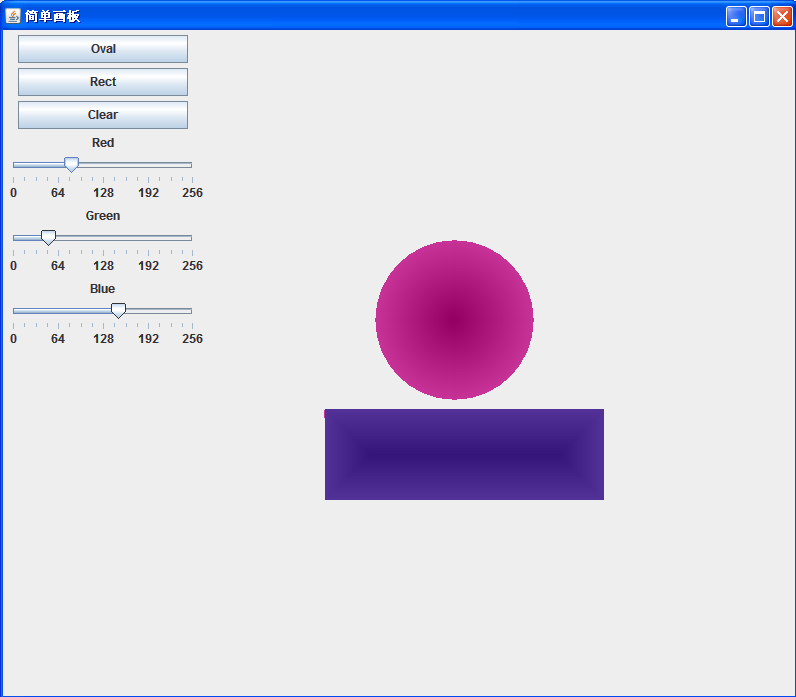The height and width of the screenshot is (697, 796).
Task: Click Red slider track at the 256 end
Action: 191,165
